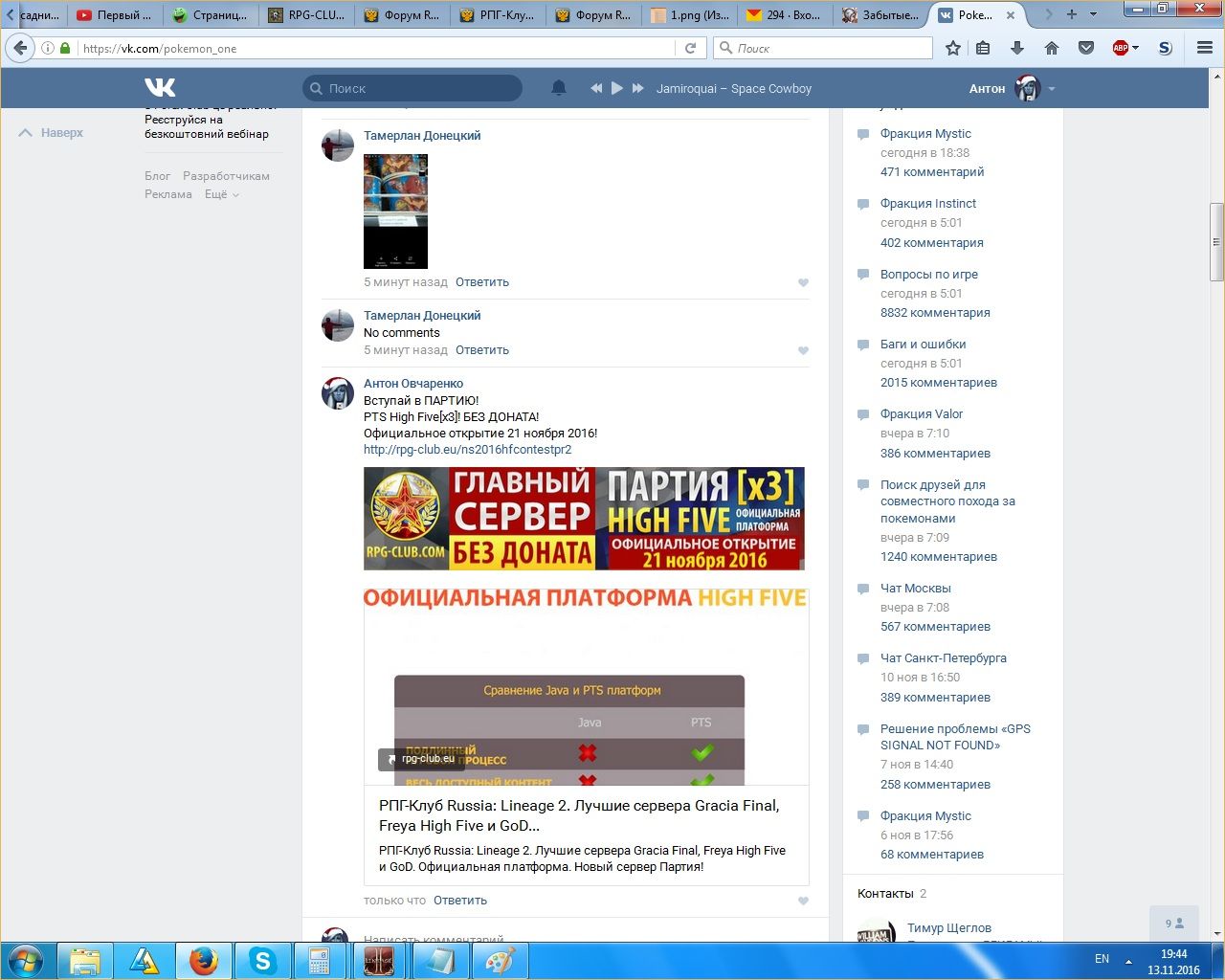Switch to '1.png' tab
Image resolution: width=1225 pixels, height=980 pixels.
tap(691, 14)
